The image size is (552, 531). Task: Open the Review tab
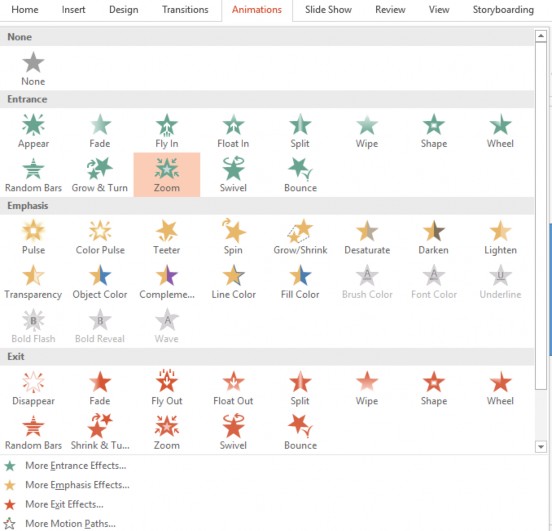coord(390,10)
